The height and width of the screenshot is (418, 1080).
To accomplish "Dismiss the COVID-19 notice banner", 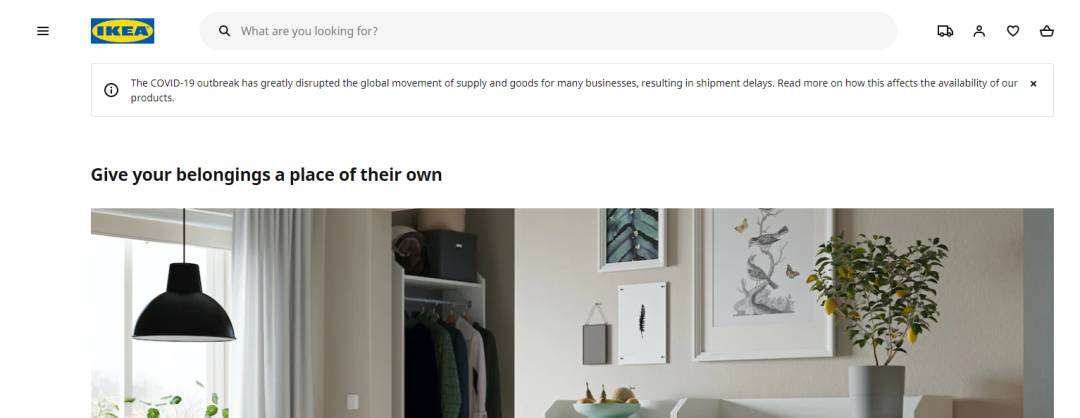I will (x=1033, y=83).
